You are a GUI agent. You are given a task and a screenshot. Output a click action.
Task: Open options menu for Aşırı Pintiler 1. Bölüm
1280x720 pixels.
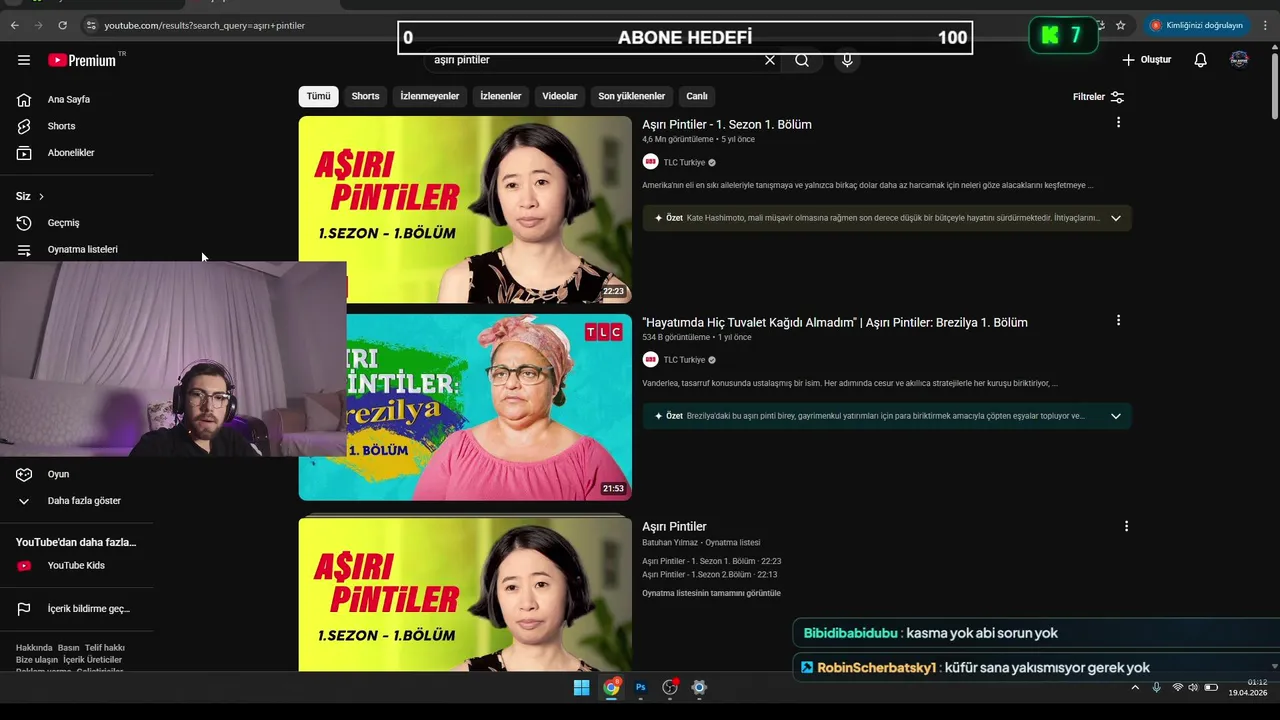click(1118, 122)
